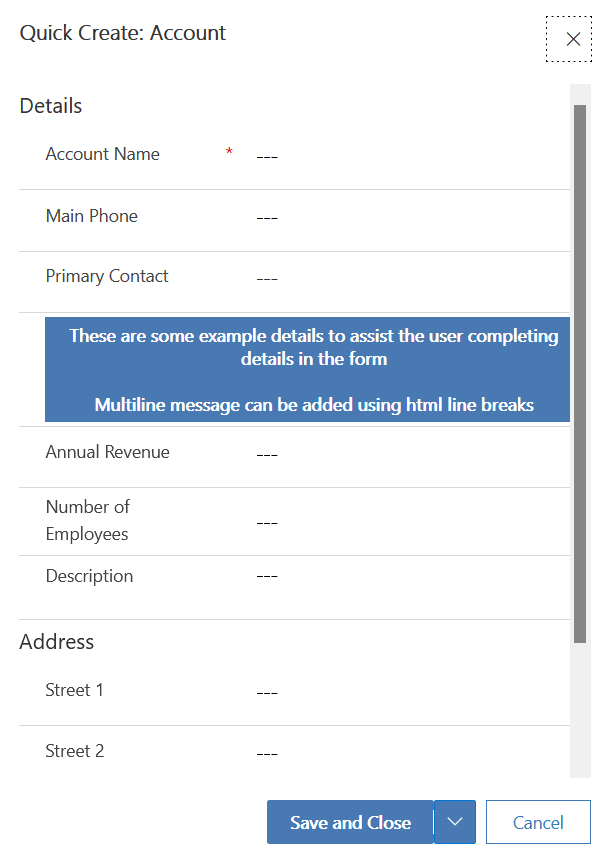Click the Quick Create: Account title
The height and width of the screenshot is (864, 614).
coord(123,33)
